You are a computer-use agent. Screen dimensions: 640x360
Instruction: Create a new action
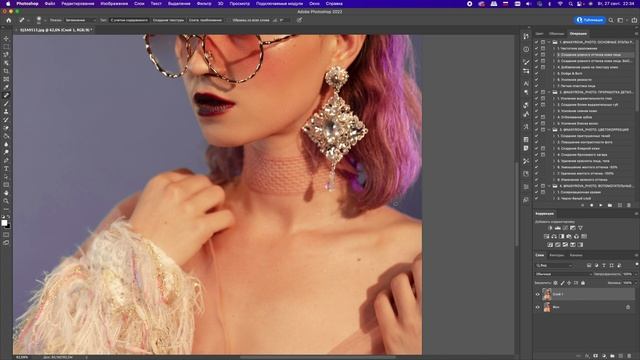(620, 205)
